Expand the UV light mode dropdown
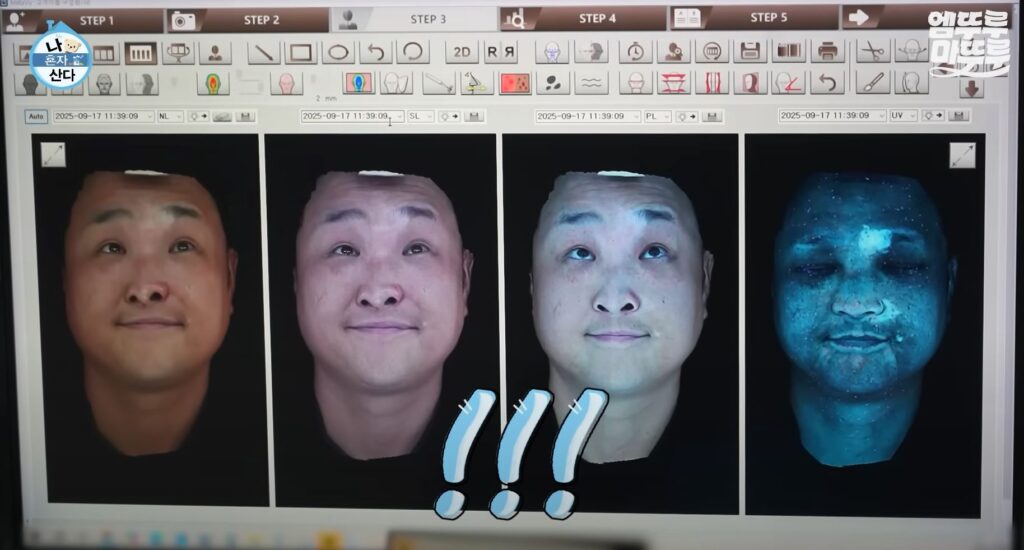The width and height of the screenshot is (1024, 550). pos(903,116)
